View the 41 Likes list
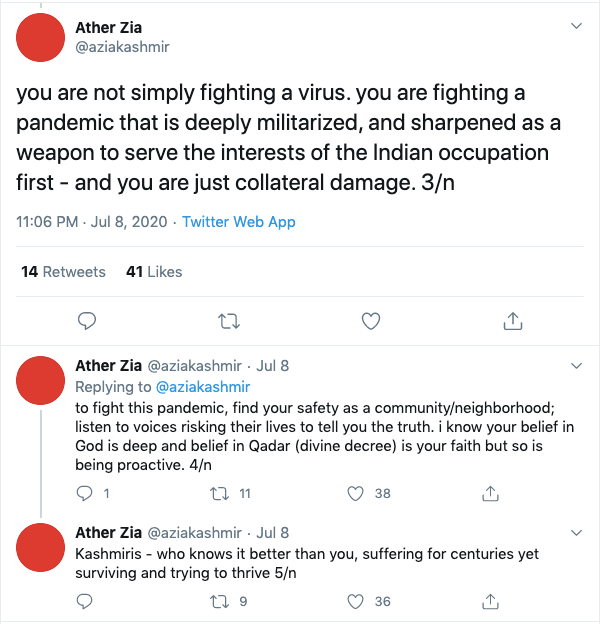 click(x=154, y=272)
